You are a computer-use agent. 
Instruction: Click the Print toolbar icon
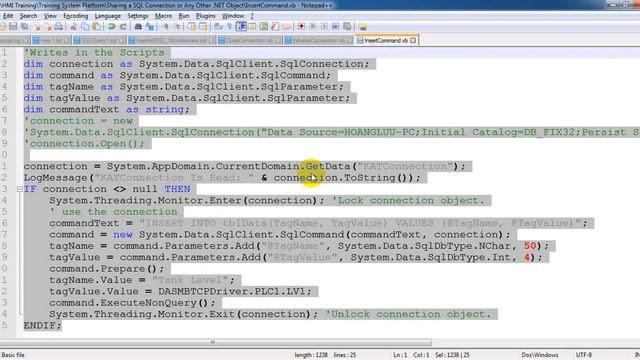point(59,27)
